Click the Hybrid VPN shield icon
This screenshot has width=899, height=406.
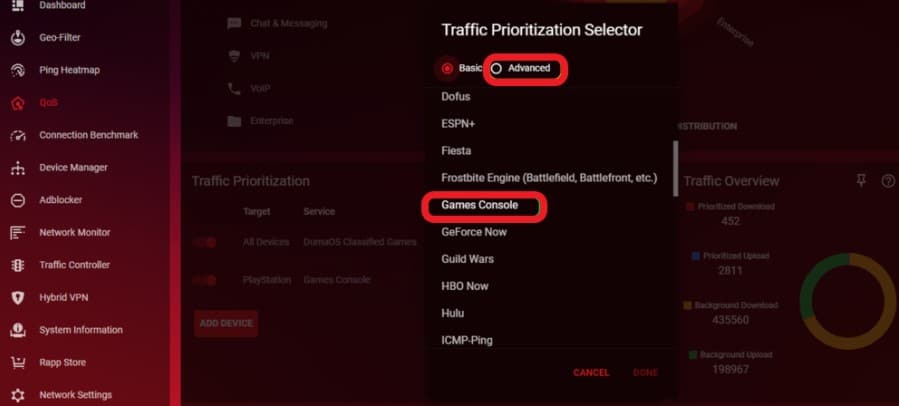[18, 298]
